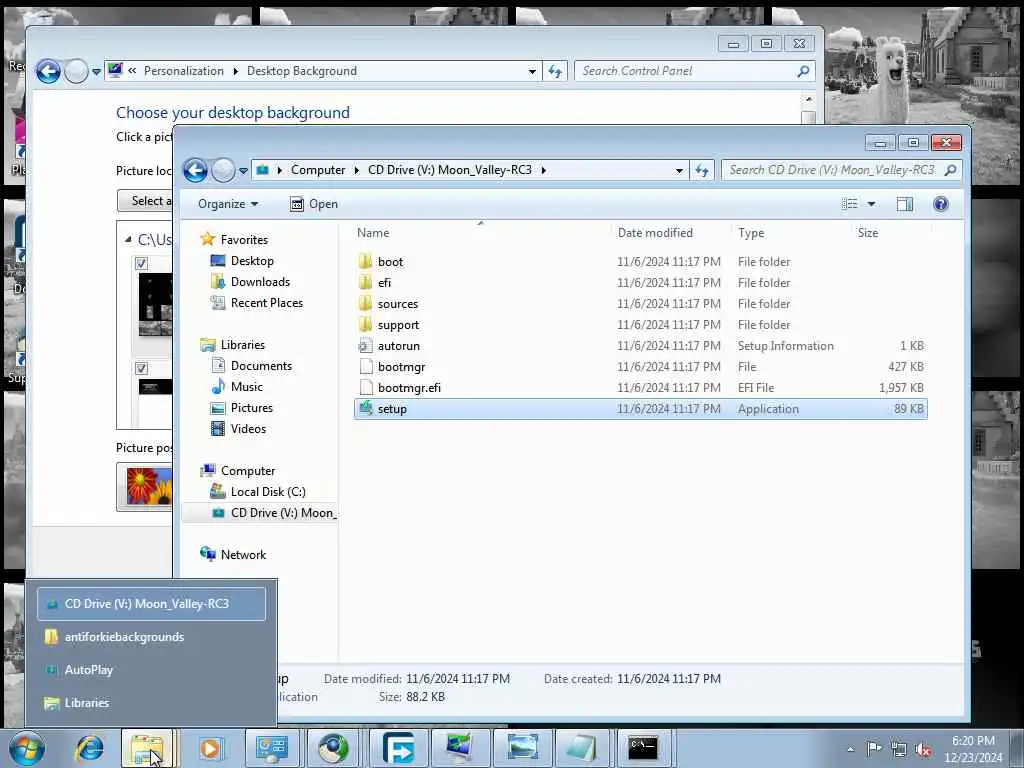Refresh the CD Drive folder view
Screen dimensions: 1024x768
pos(702,170)
